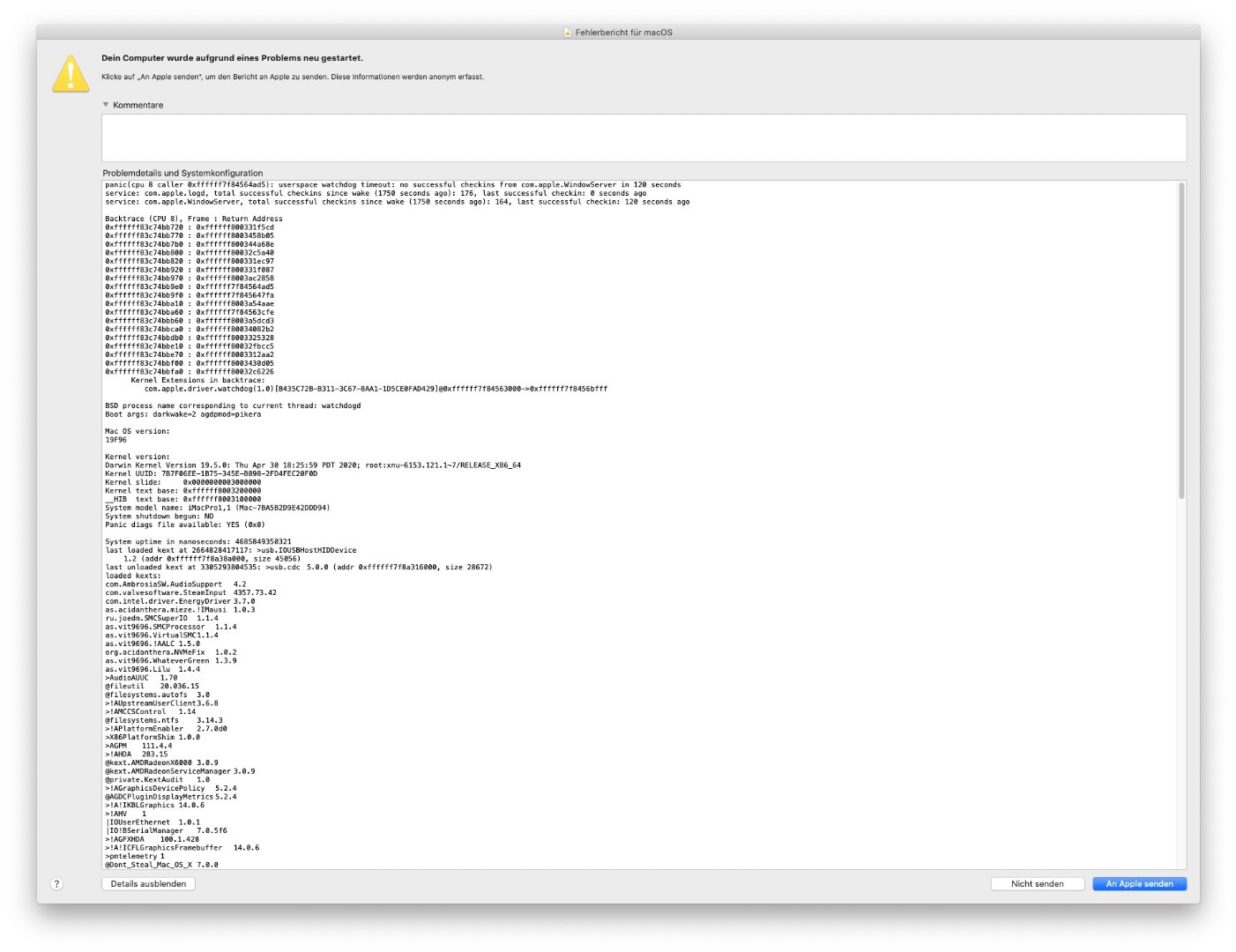Viewport: 1236px width, 952px height.
Task: Select the 'com.apple.driver.watchdog(1.0)' line
Action: (376, 389)
